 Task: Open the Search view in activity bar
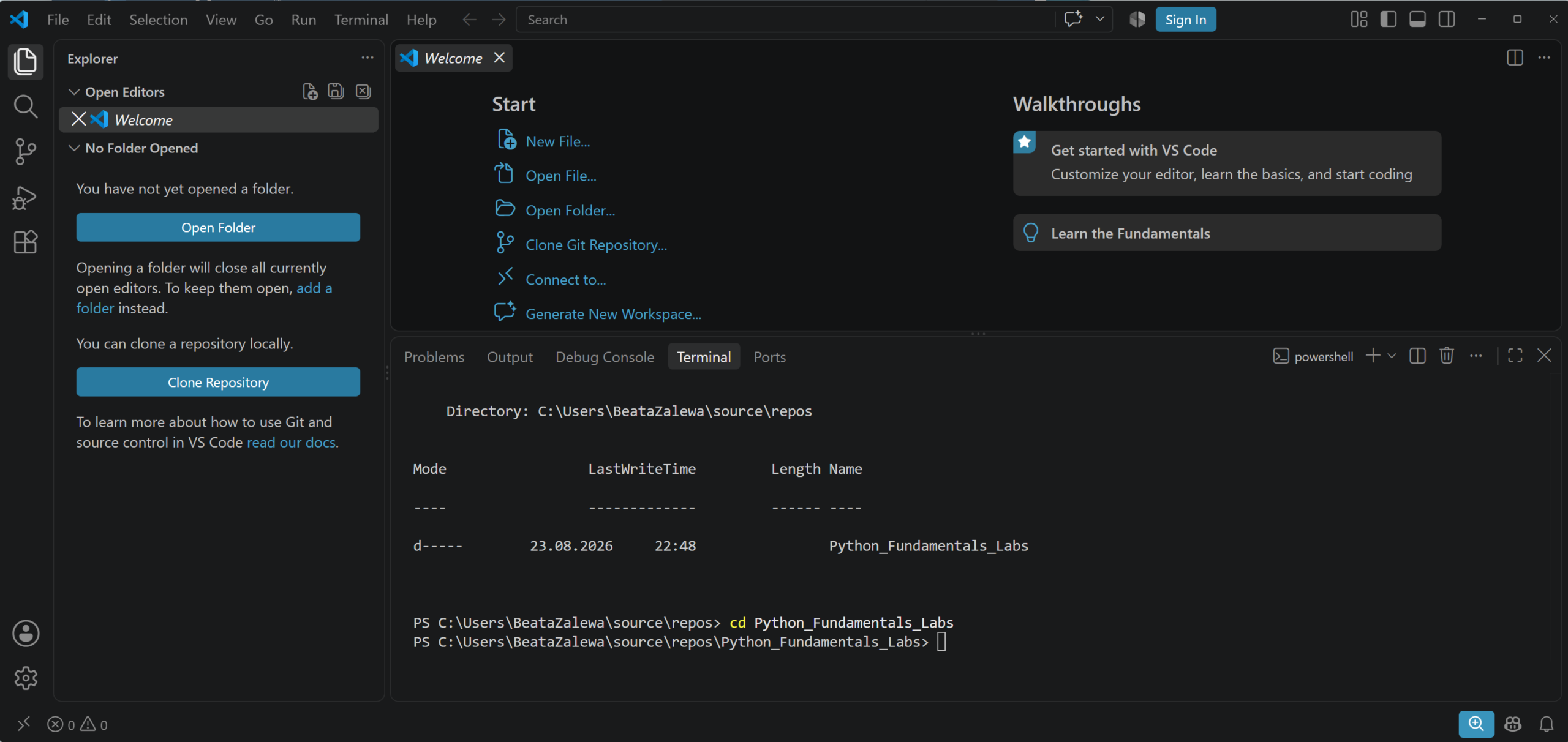pos(25,107)
